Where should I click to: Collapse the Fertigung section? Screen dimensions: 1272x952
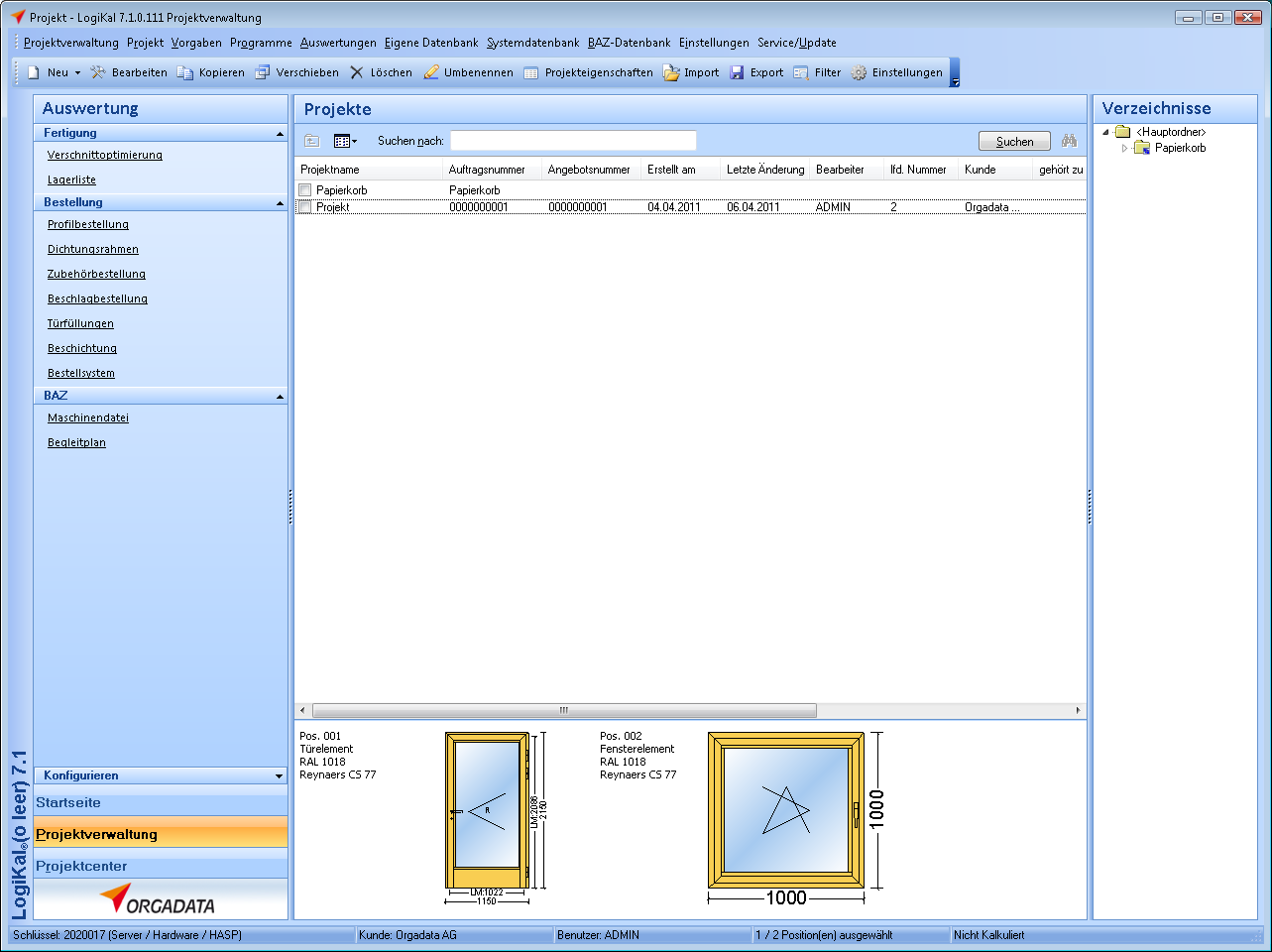[x=280, y=134]
